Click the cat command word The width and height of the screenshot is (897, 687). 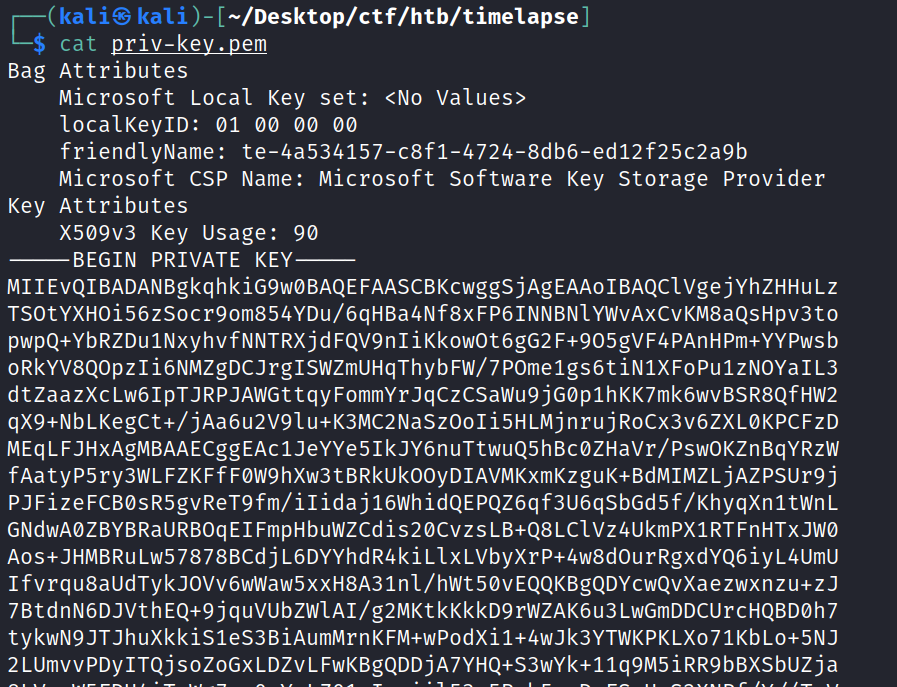click(x=78, y=44)
